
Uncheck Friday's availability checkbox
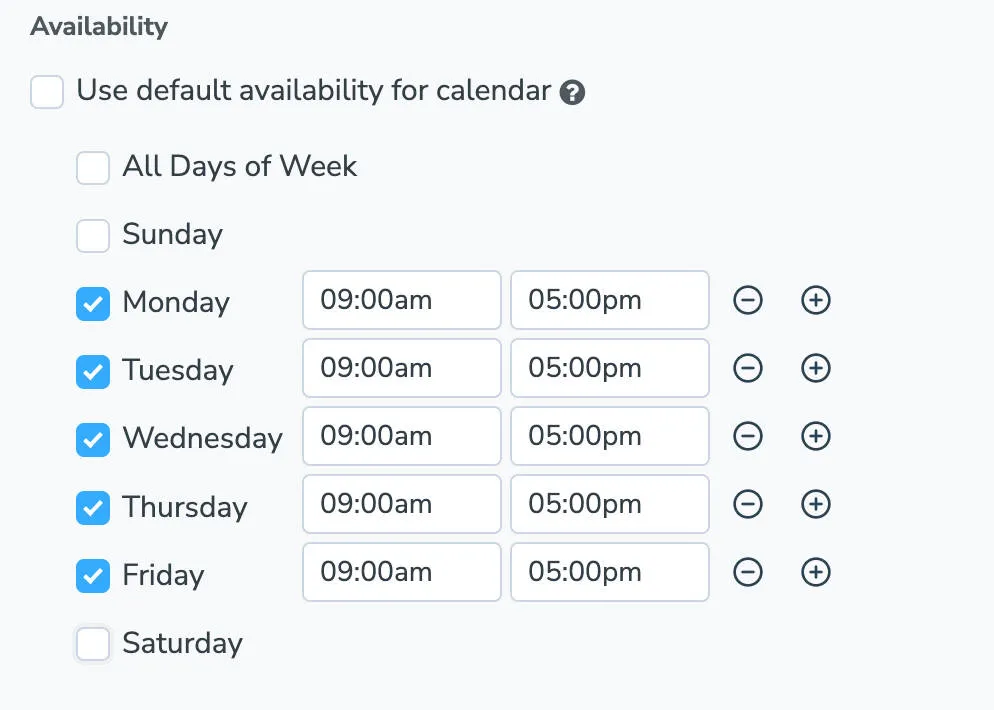point(92,575)
